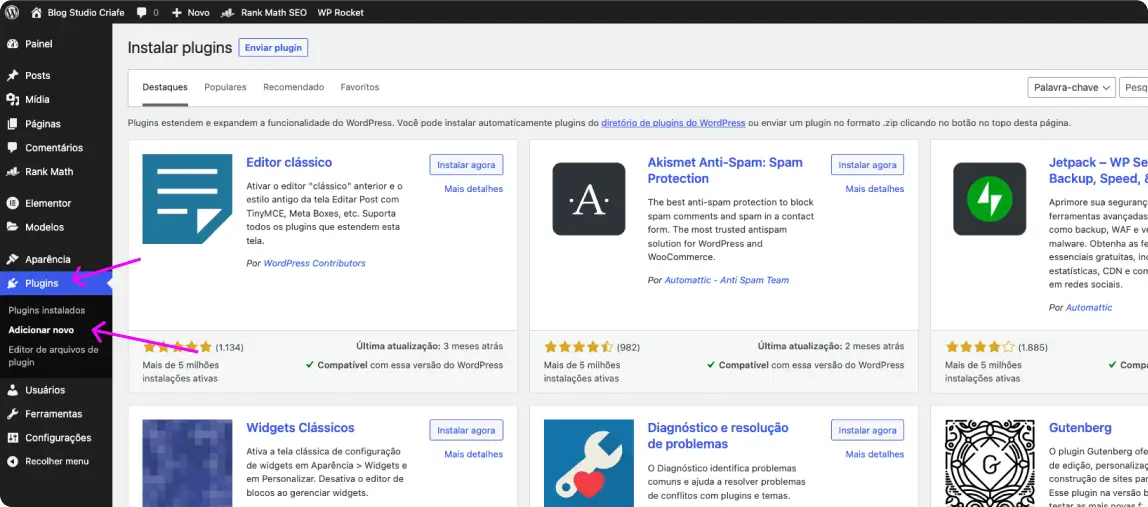Open the Editor clássico plugin title

[289, 163]
